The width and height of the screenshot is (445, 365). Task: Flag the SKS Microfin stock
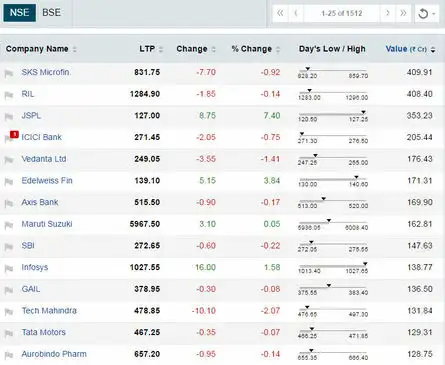9,73
